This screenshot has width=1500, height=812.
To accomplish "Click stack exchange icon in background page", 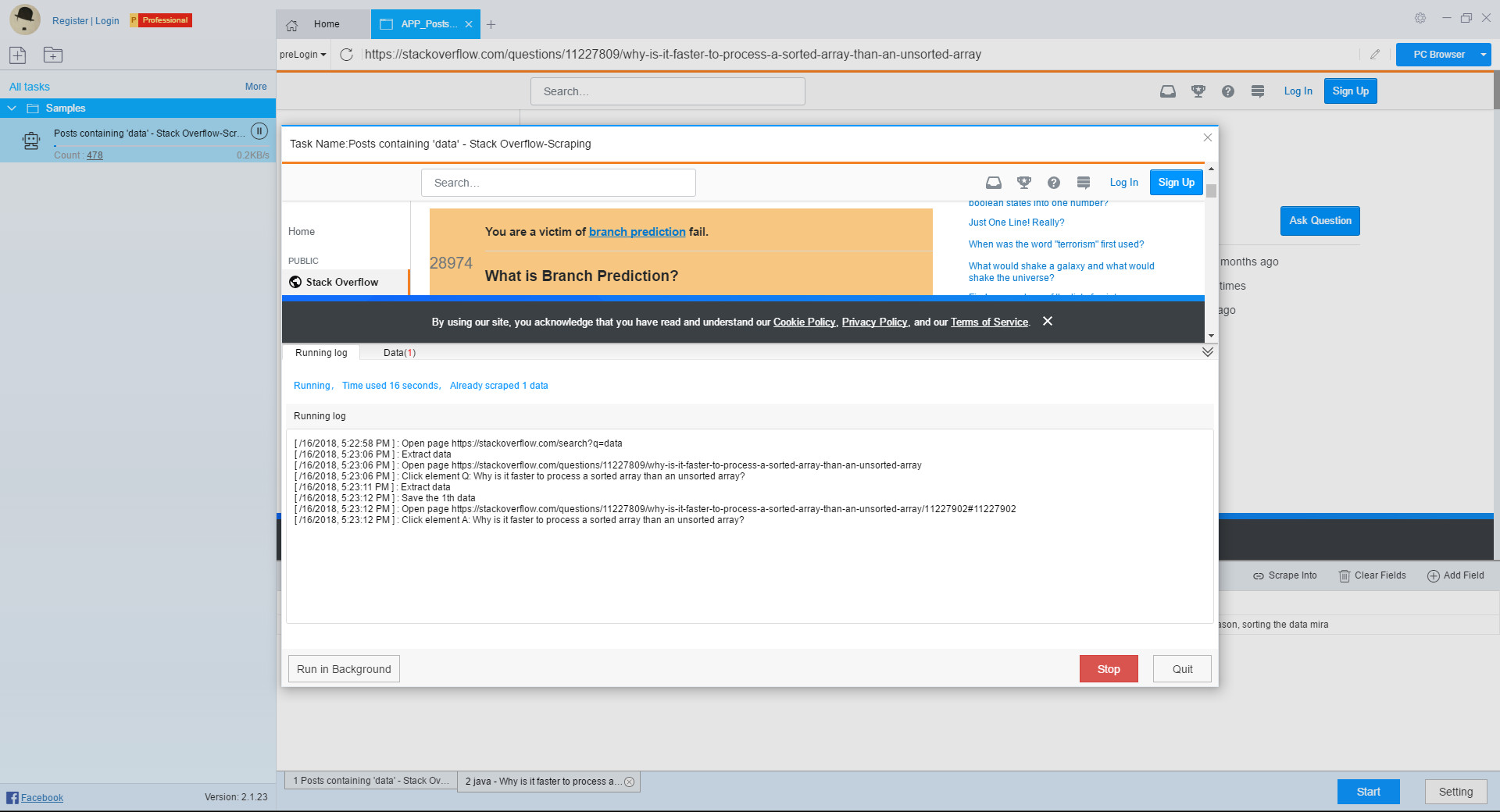I will click(x=1258, y=91).
